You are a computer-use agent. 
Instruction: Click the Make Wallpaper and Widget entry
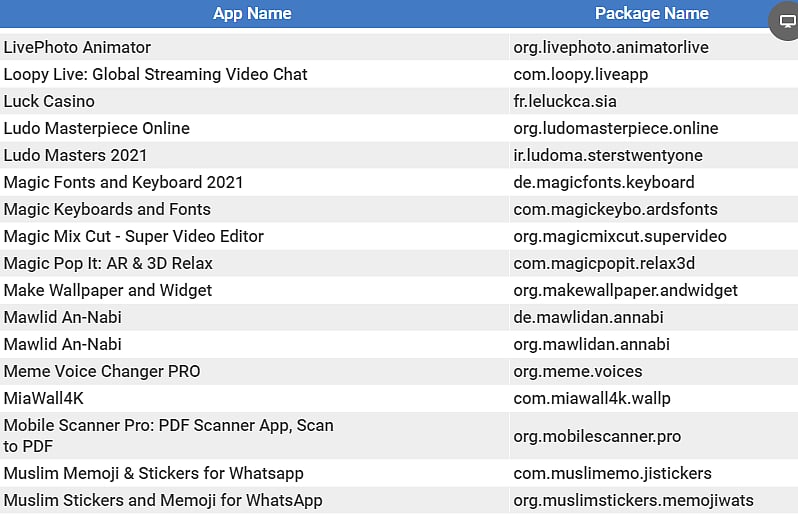(108, 290)
